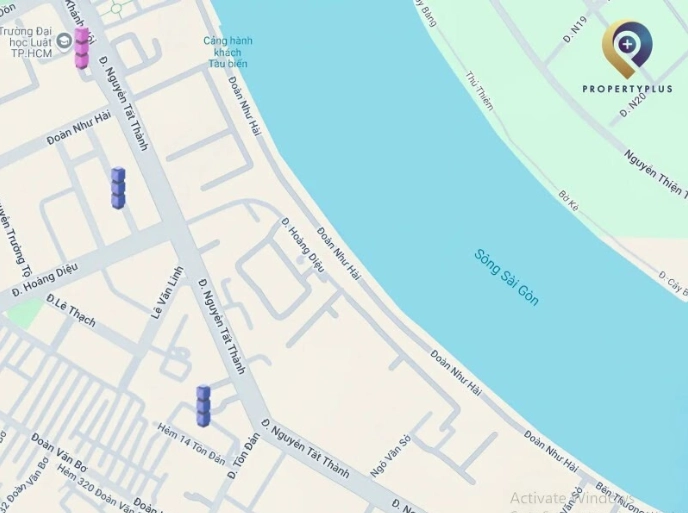Click the Ngô Văn Sở street label

[x=390, y=456]
